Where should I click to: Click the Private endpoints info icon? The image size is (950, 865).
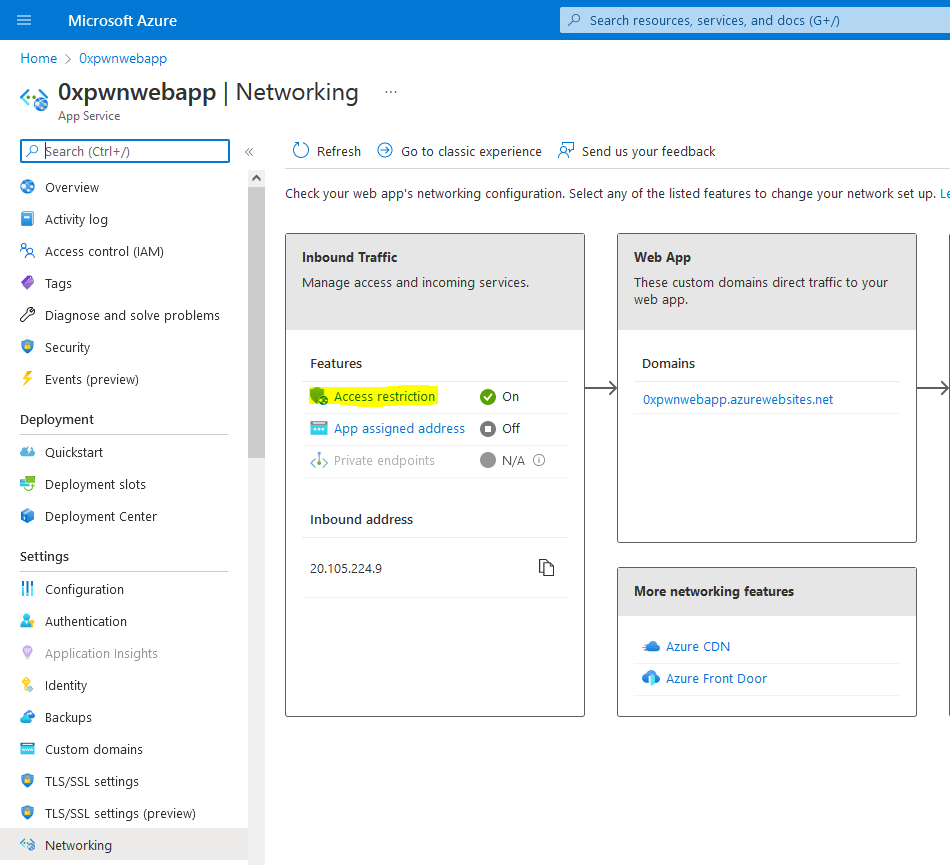tap(539, 461)
